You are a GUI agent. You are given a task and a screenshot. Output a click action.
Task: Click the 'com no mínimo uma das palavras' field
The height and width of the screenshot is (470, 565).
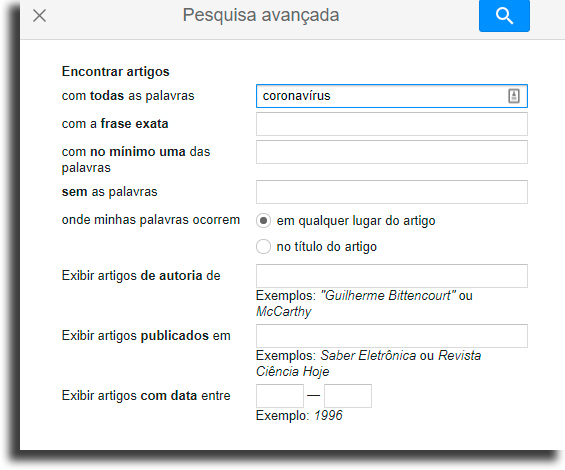pos(392,152)
